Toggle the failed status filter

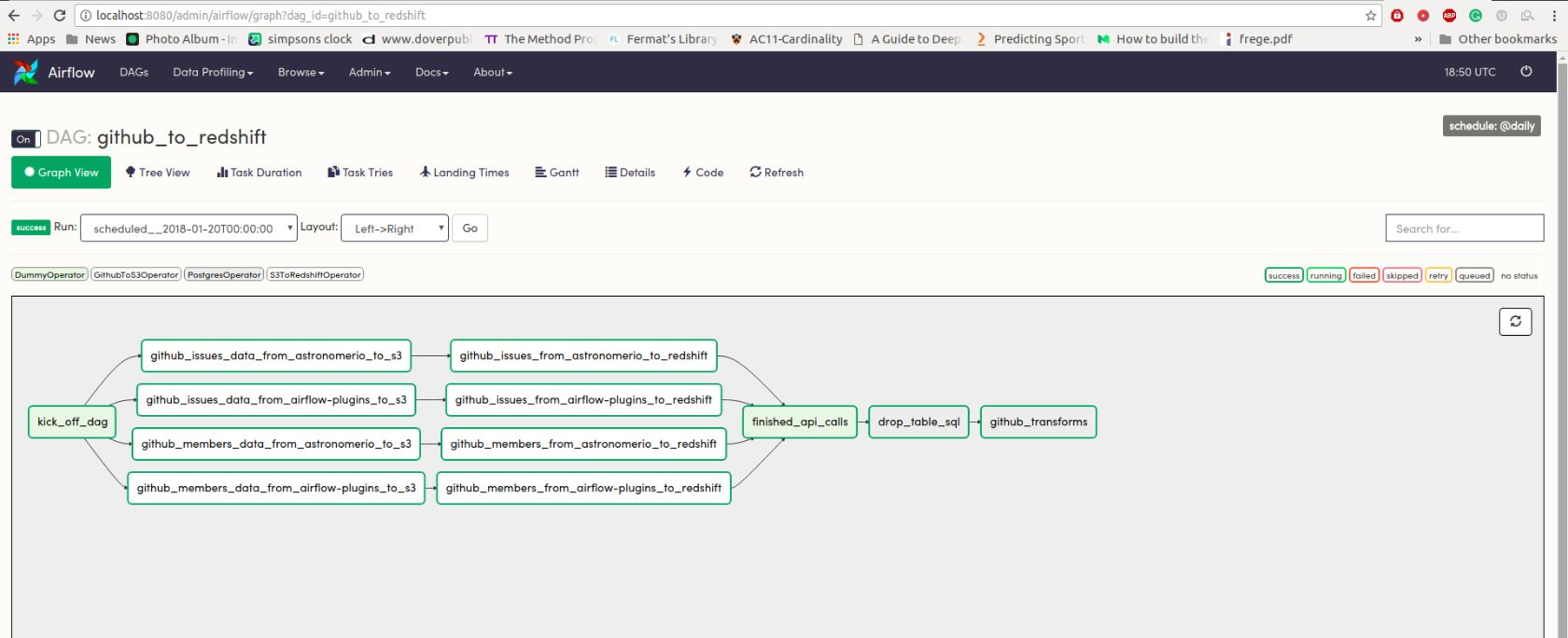1364,275
